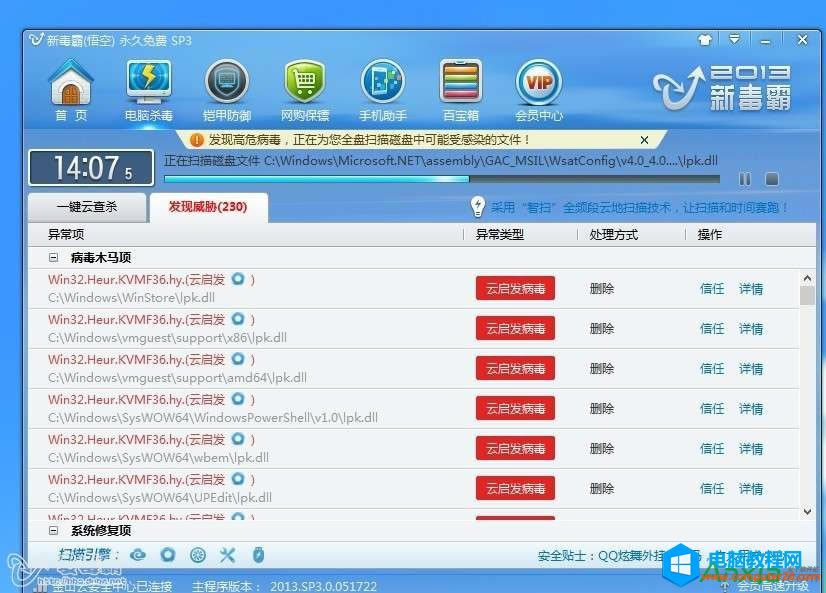Click 云启发病毒 button for UPEdit lpk.dll
Image resolution: width=826 pixels, height=593 pixels.
click(515, 489)
